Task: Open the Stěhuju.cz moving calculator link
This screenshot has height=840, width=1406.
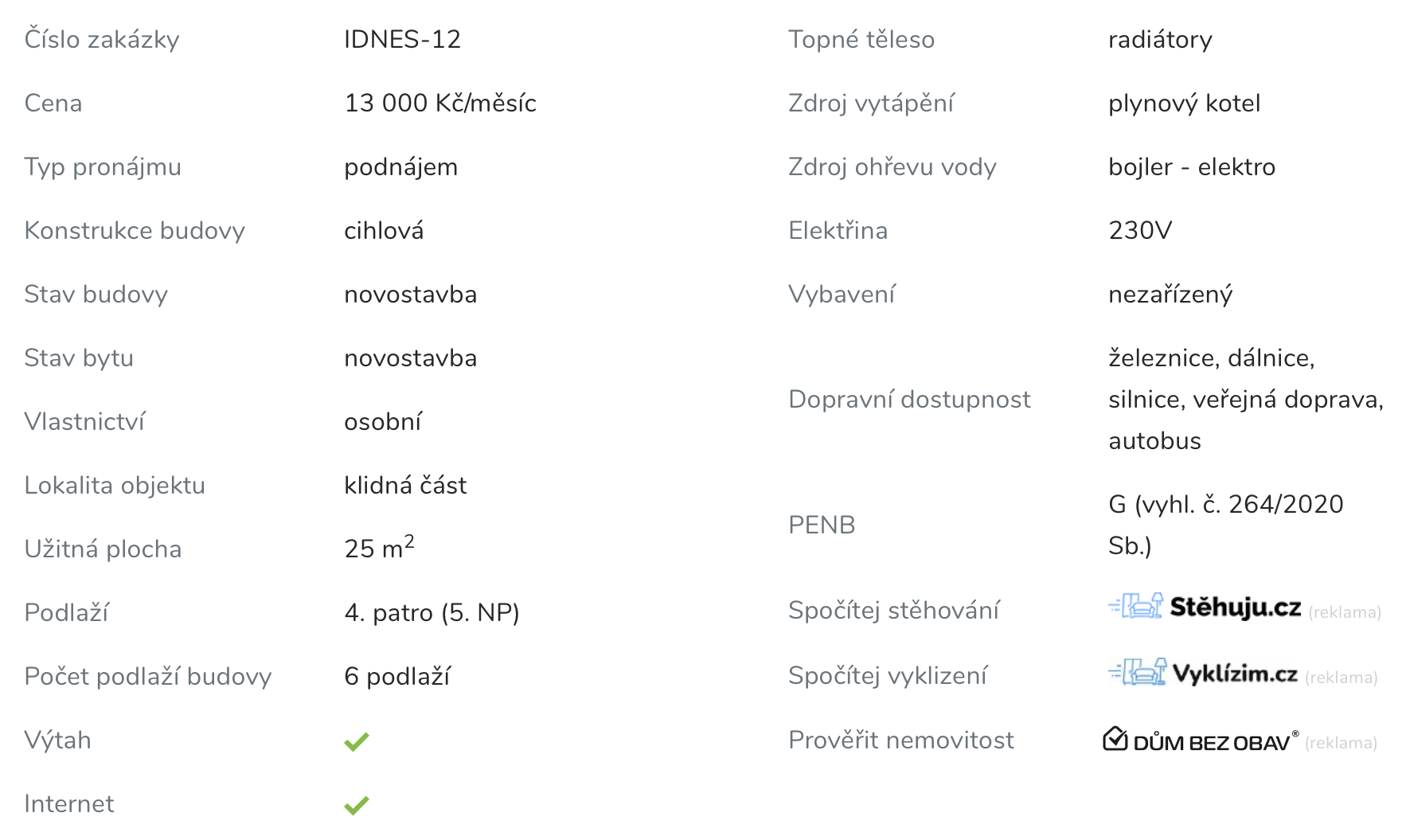Action: click(1235, 608)
